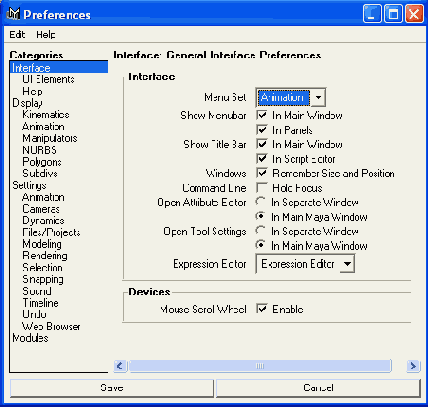Select Cameras category
Image resolution: width=428 pixels, height=407 pixels.
41,209
